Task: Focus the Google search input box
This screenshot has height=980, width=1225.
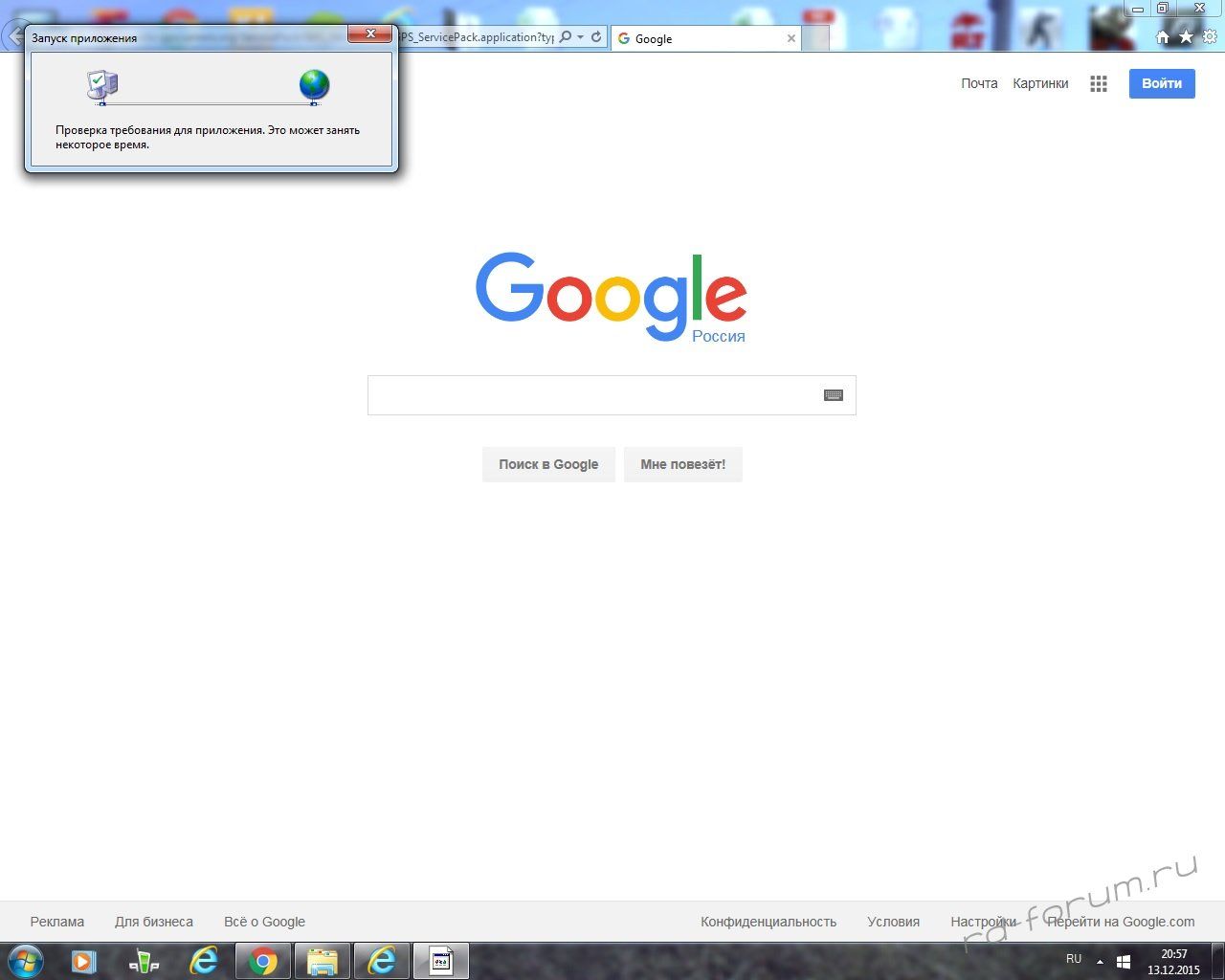Action: [612, 395]
